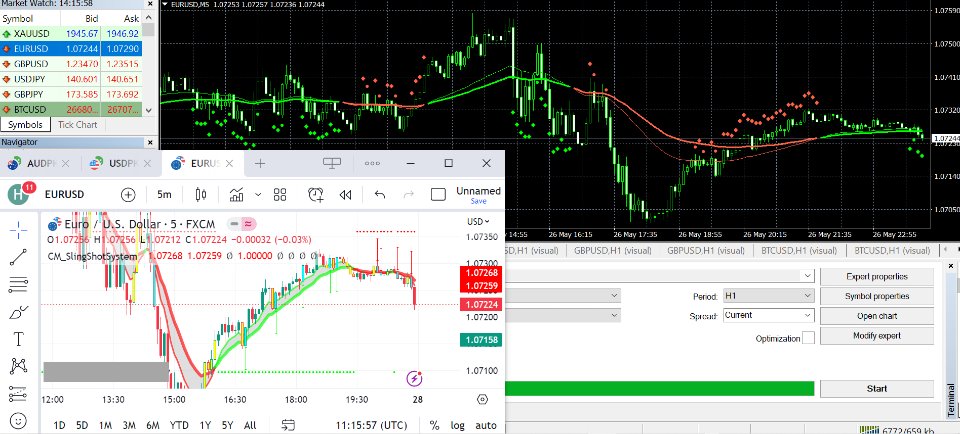Screen dimensions: 960x434
Task: Open the chart layout selector square icon
Action: point(438,195)
